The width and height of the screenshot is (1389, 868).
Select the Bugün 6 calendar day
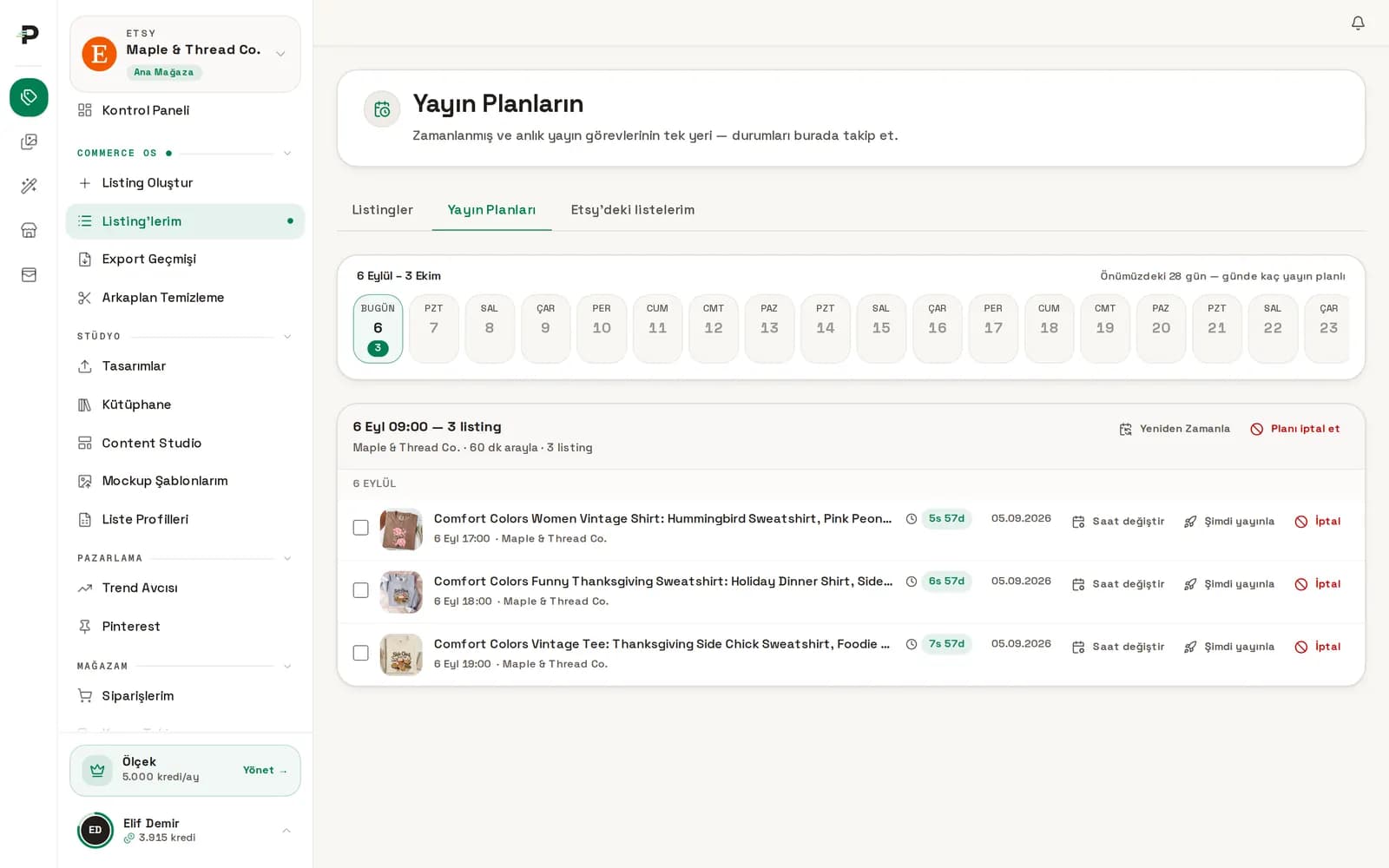(x=378, y=329)
